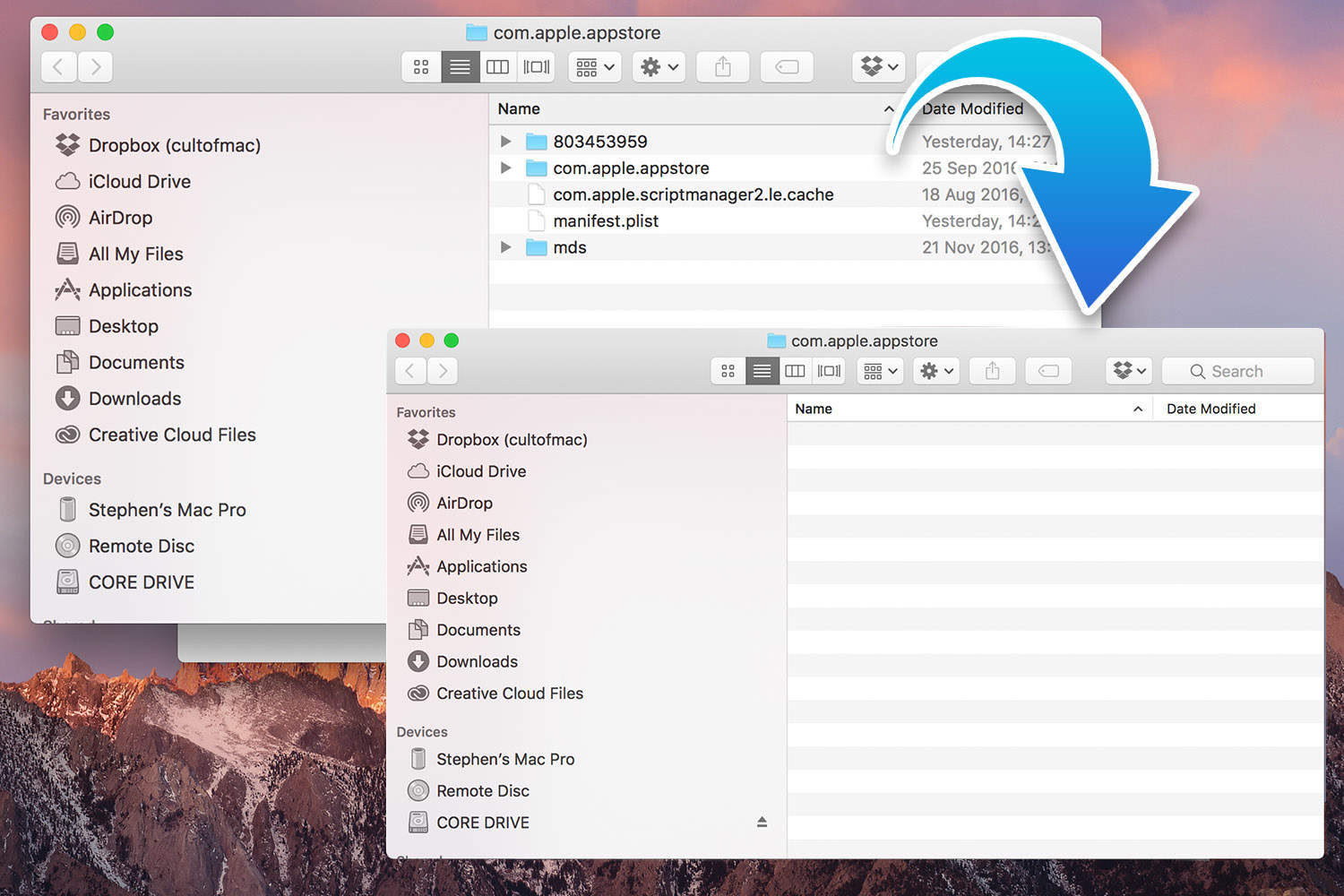Choose Cover Flow view in front window

click(829, 371)
